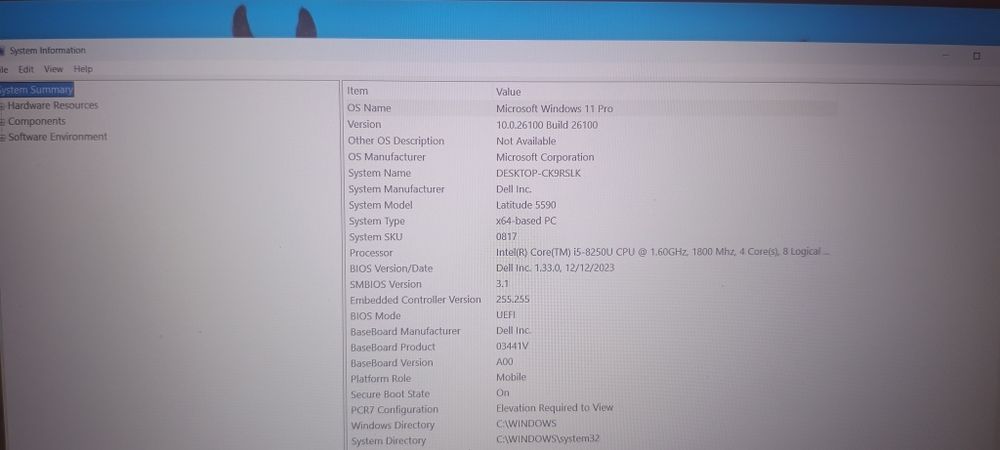The image size is (1000, 450).
Task: Click value Dell Inc. 1.33.0, 12/12/2023
Action: click(x=555, y=268)
